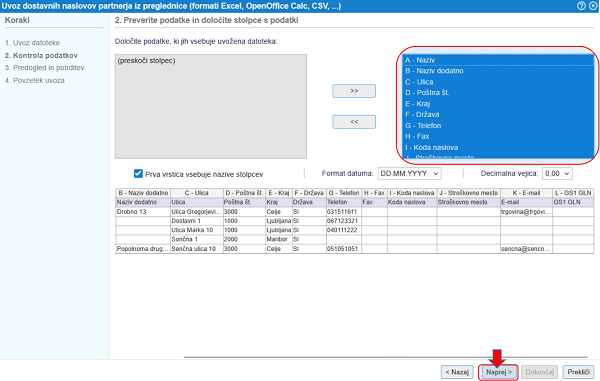Click 'F - Država' table column header

coord(309,193)
